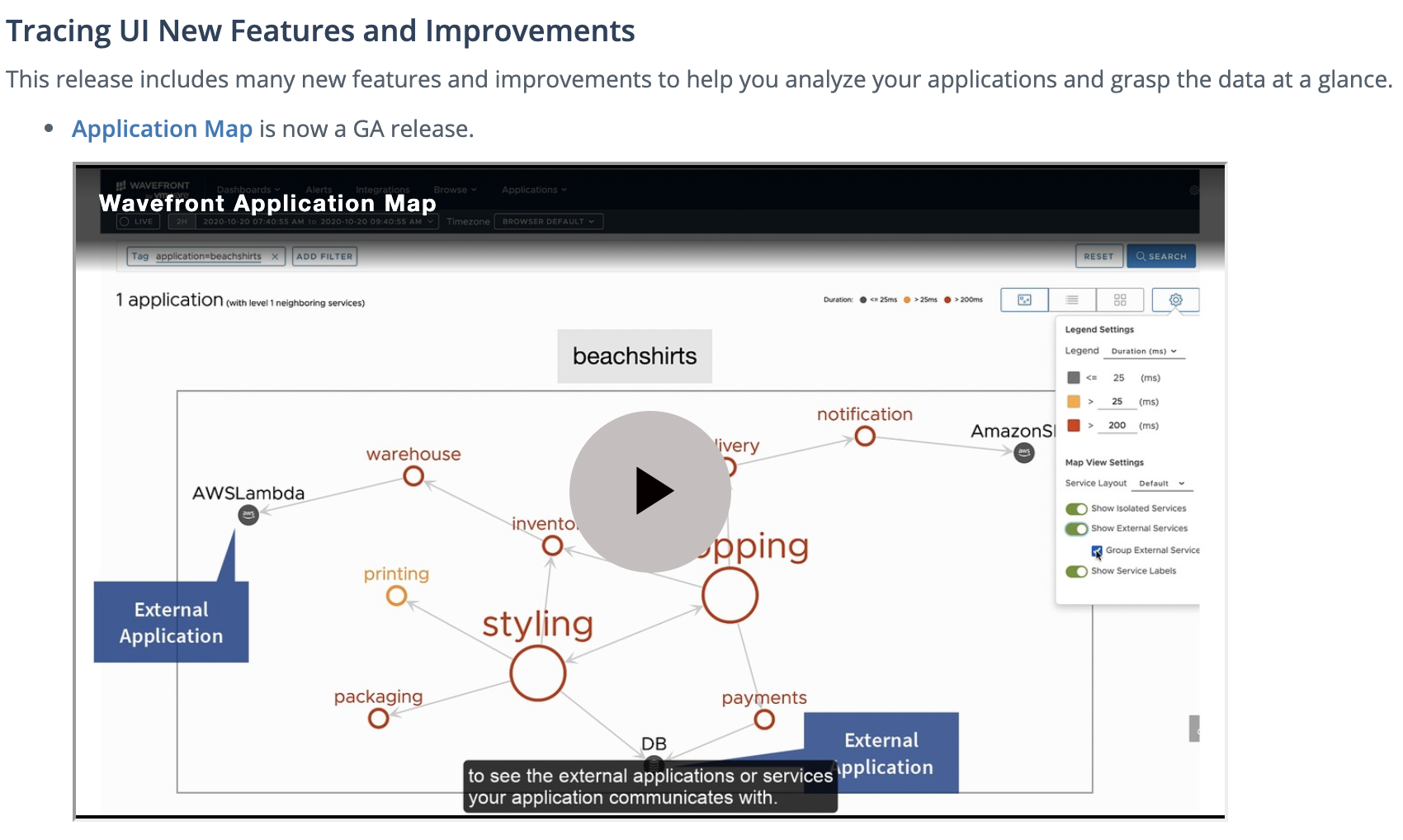Open the Application Map link
1403x840 pixels.
click(162, 129)
